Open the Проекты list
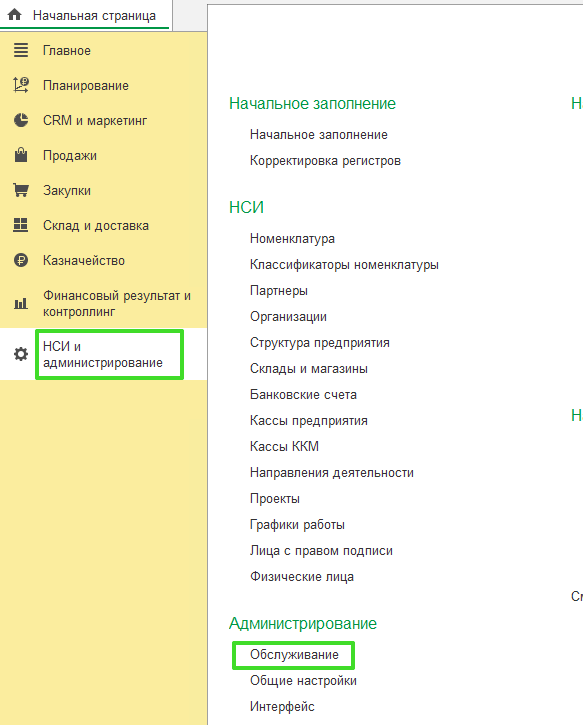The height and width of the screenshot is (725, 583). (275, 498)
